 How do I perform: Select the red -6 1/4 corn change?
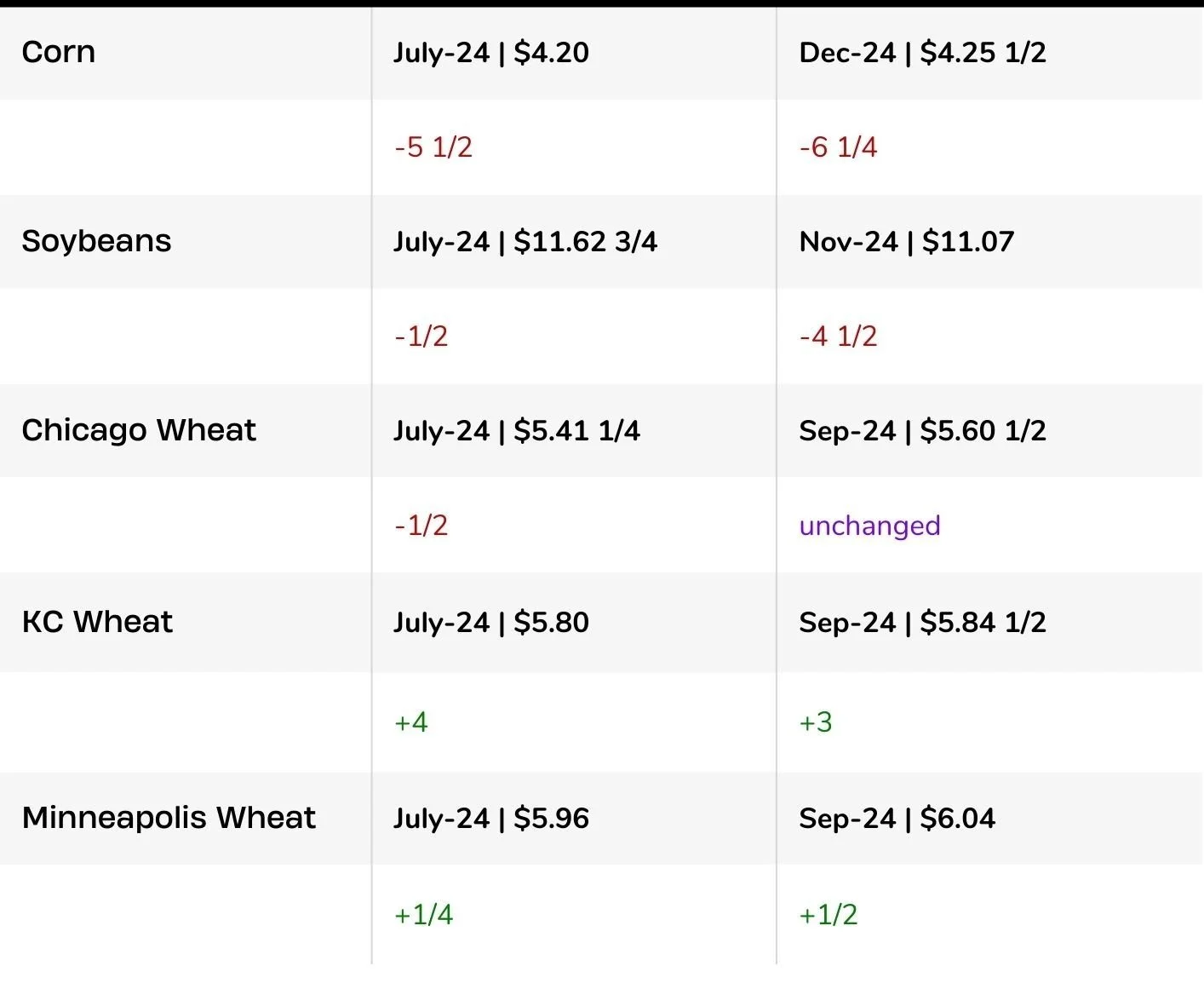pyautogui.click(x=838, y=147)
